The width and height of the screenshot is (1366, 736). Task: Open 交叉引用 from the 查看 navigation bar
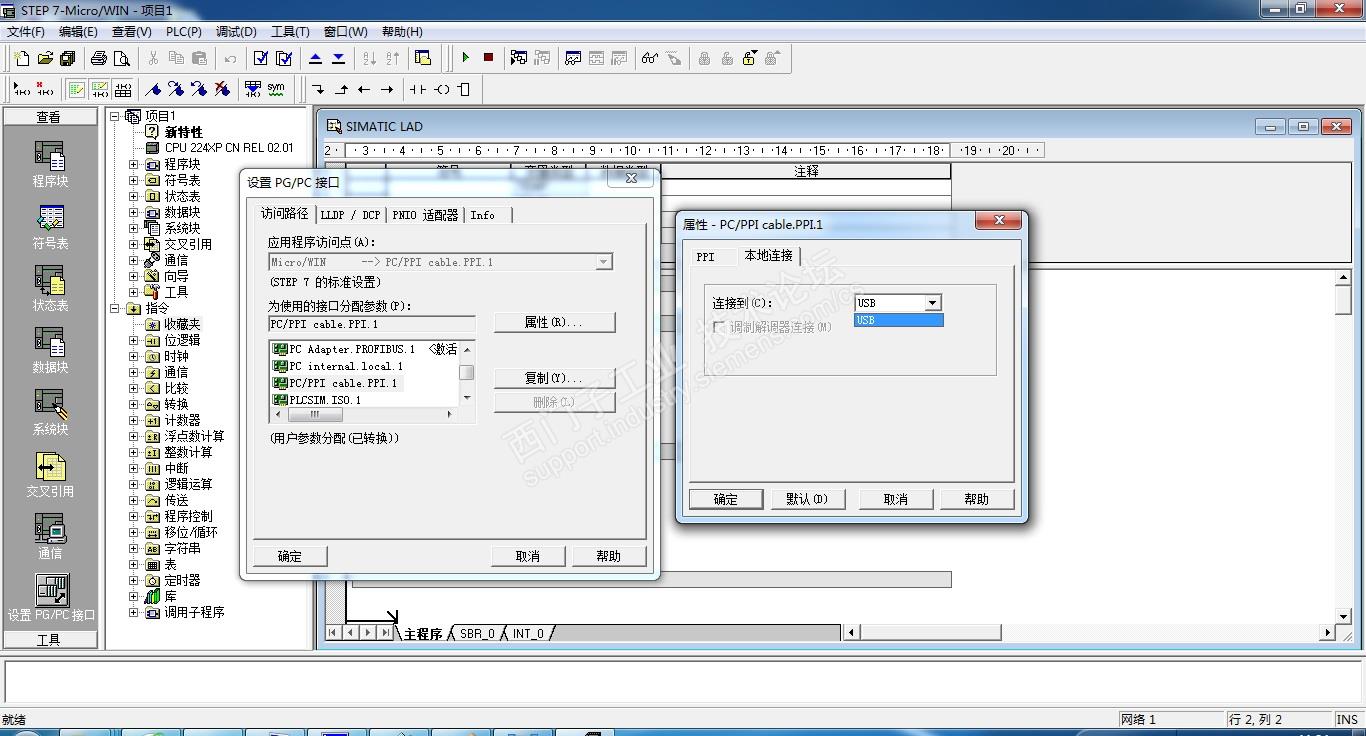[x=50, y=474]
